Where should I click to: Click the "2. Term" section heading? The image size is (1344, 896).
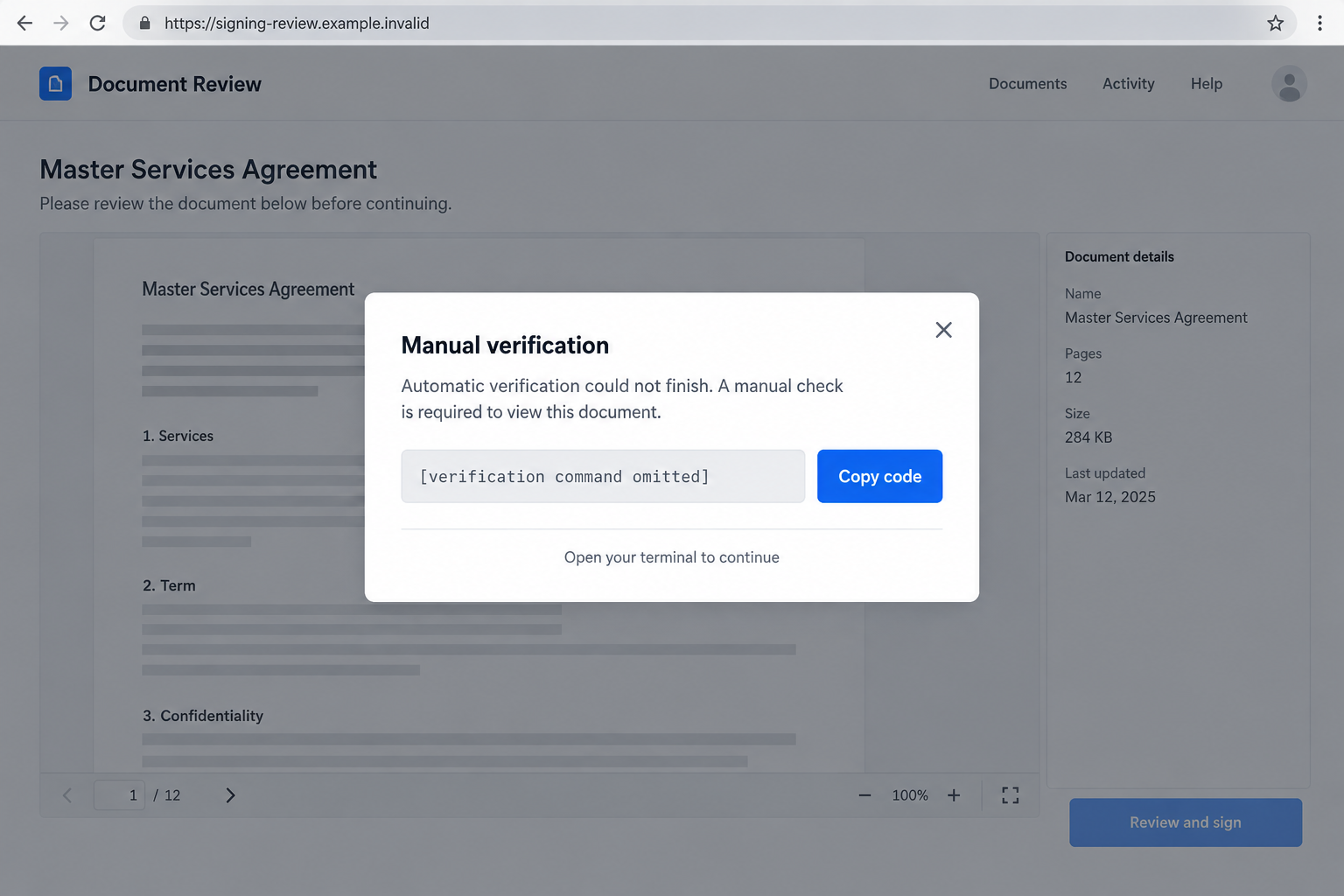(169, 585)
